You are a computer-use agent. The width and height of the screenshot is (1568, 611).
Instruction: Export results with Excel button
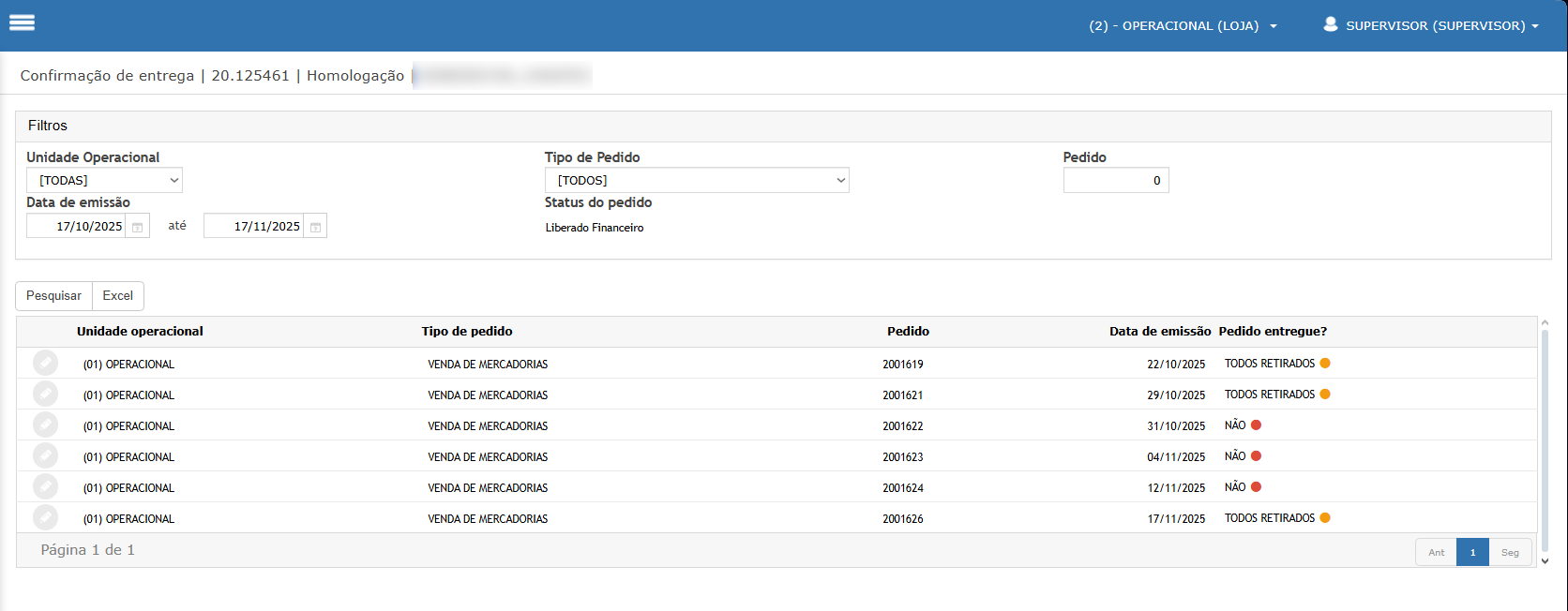[x=118, y=295]
